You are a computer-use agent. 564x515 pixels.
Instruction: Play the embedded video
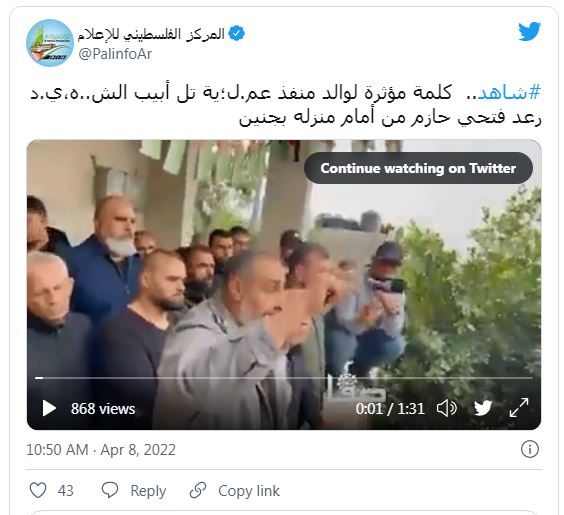pos(49,409)
